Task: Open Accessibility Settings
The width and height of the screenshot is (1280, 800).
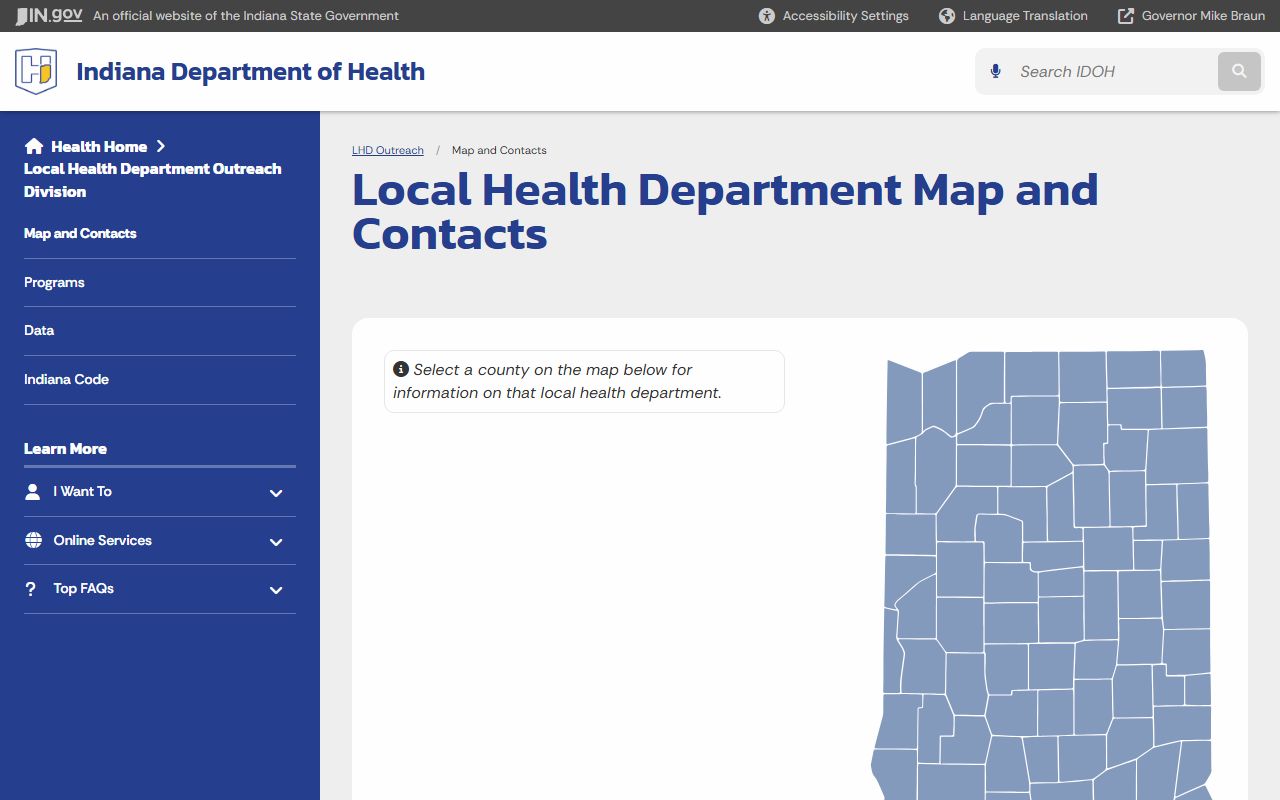Action: 834,16
